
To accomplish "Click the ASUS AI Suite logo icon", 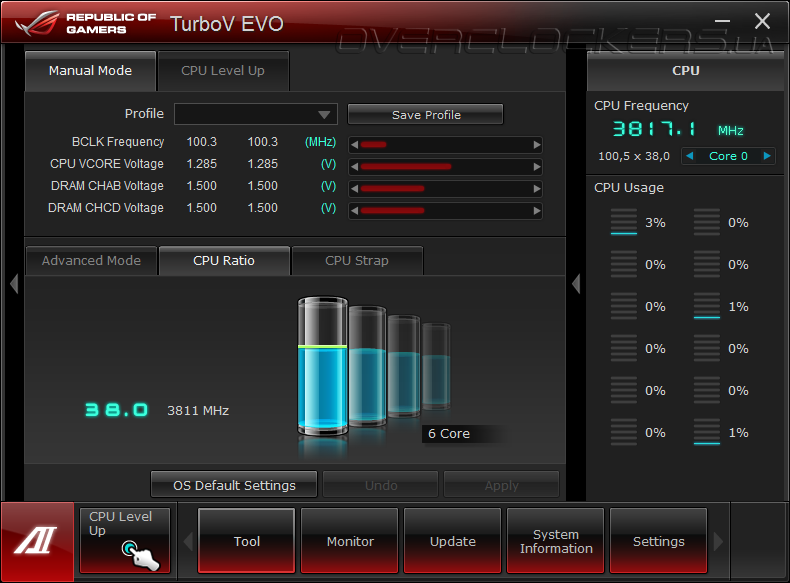I will [x=37, y=541].
